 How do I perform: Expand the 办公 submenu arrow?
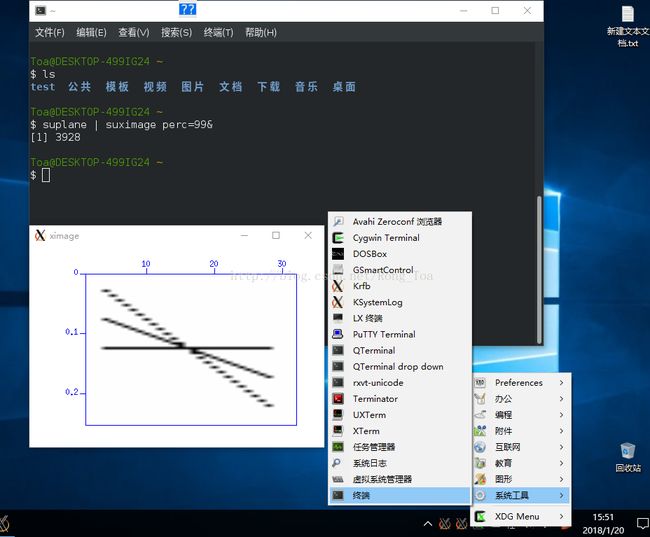pos(561,399)
